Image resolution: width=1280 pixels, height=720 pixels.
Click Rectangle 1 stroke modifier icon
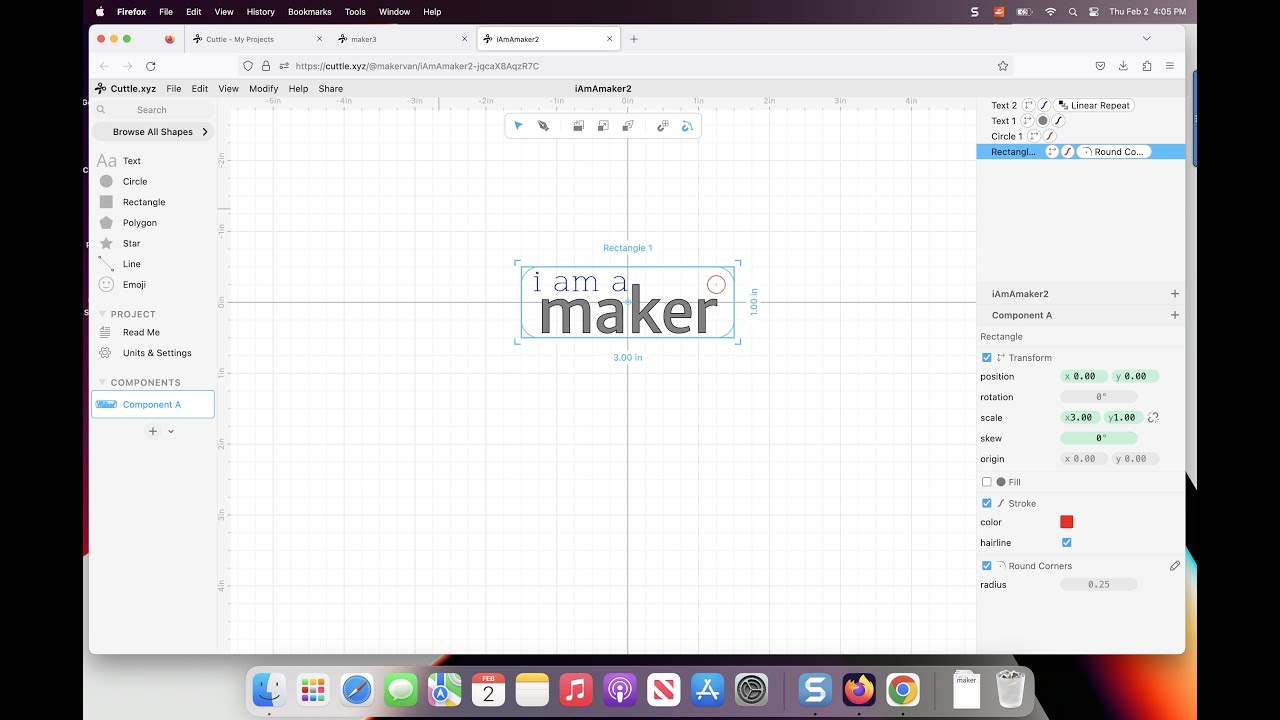click(1067, 152)
